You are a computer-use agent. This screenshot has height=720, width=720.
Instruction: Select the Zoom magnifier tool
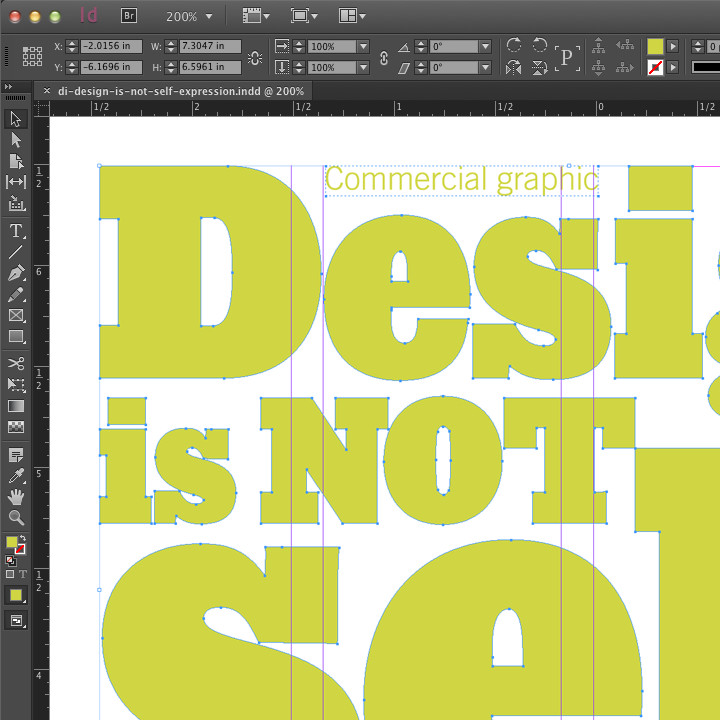coord(16,518)
